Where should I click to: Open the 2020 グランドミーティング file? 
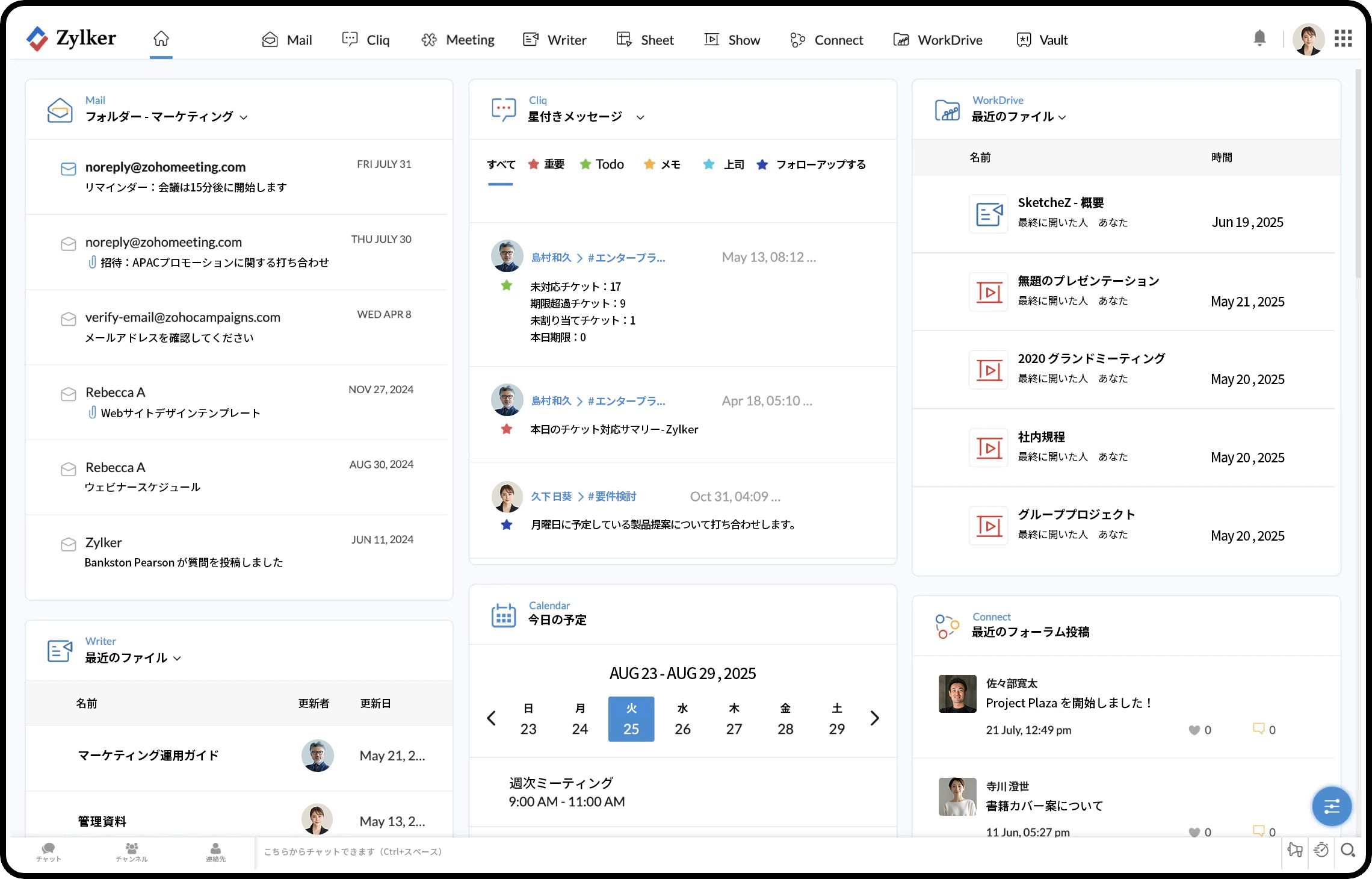pyautogui.click(x=1124, y=370)
